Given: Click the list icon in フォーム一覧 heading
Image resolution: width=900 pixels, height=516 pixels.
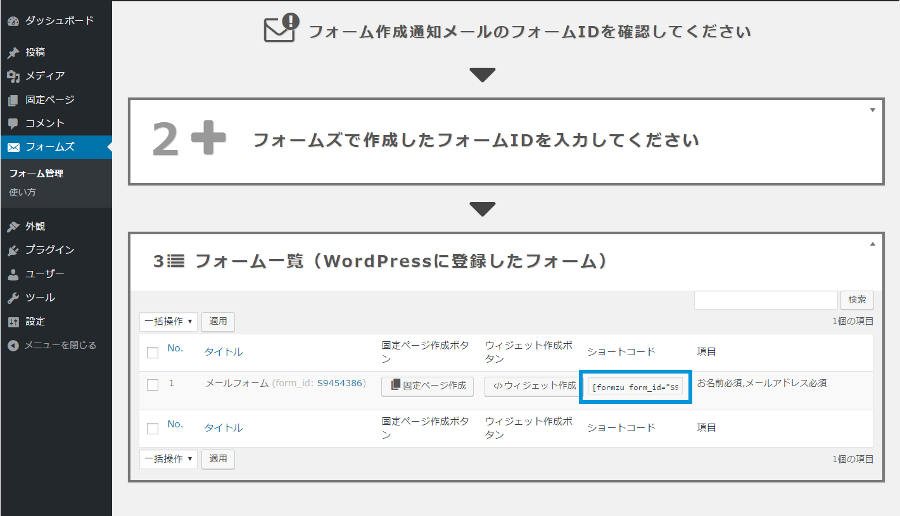Looking at the screenshot, I should (176, 261).
